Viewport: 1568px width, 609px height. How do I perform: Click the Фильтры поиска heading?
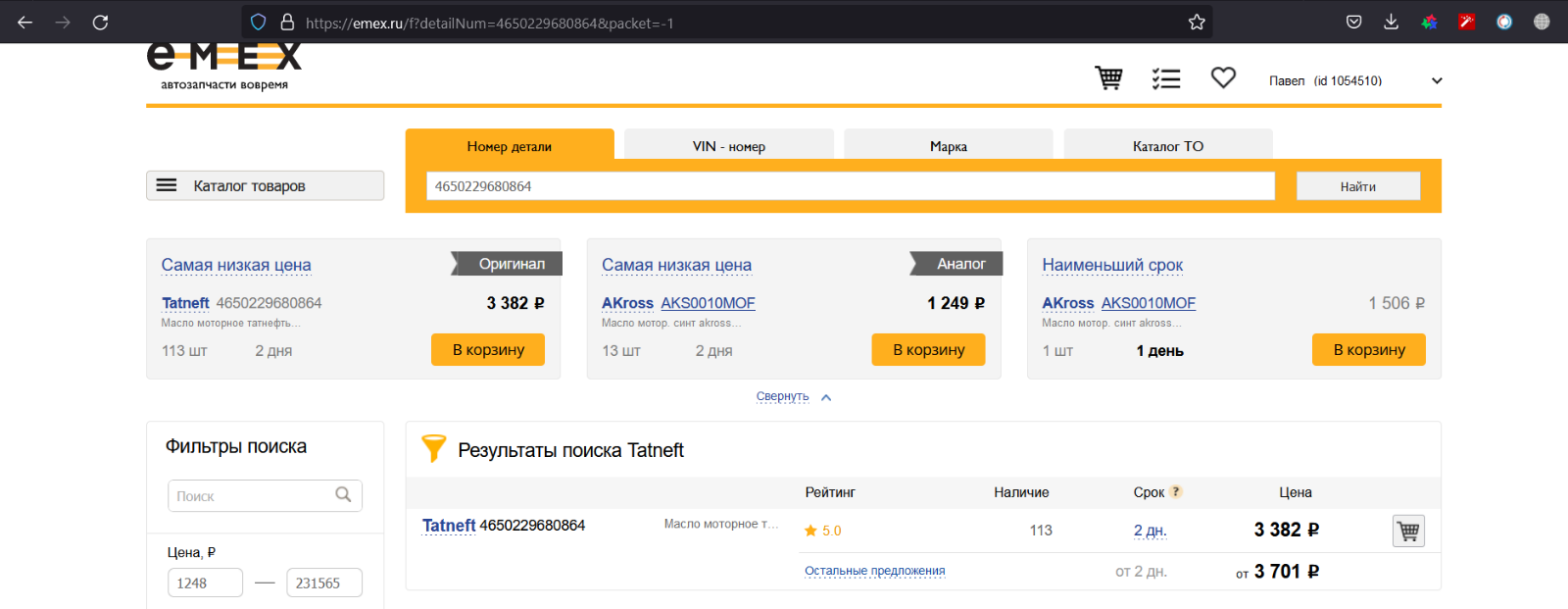pos(236,446)
